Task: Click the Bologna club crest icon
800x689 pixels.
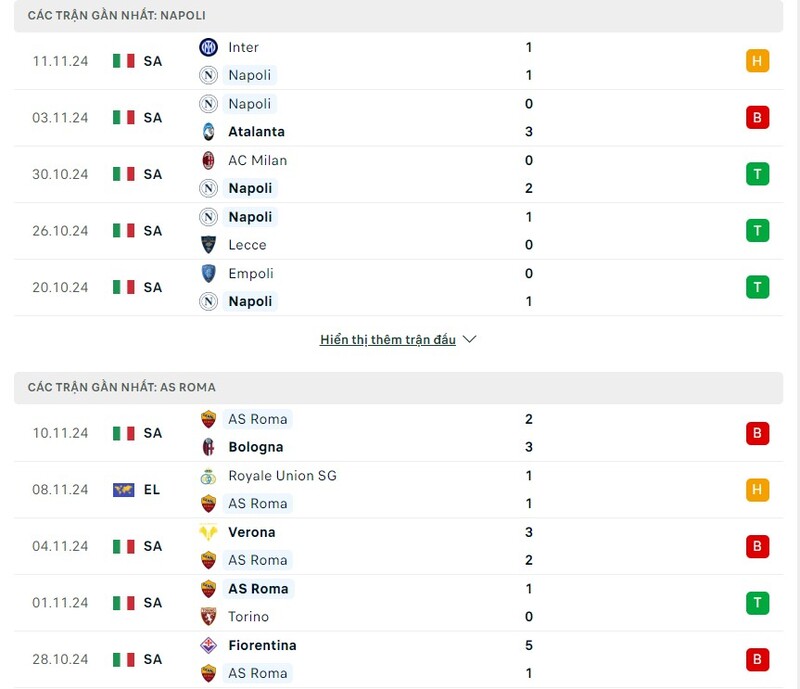Action: point(208,447)
